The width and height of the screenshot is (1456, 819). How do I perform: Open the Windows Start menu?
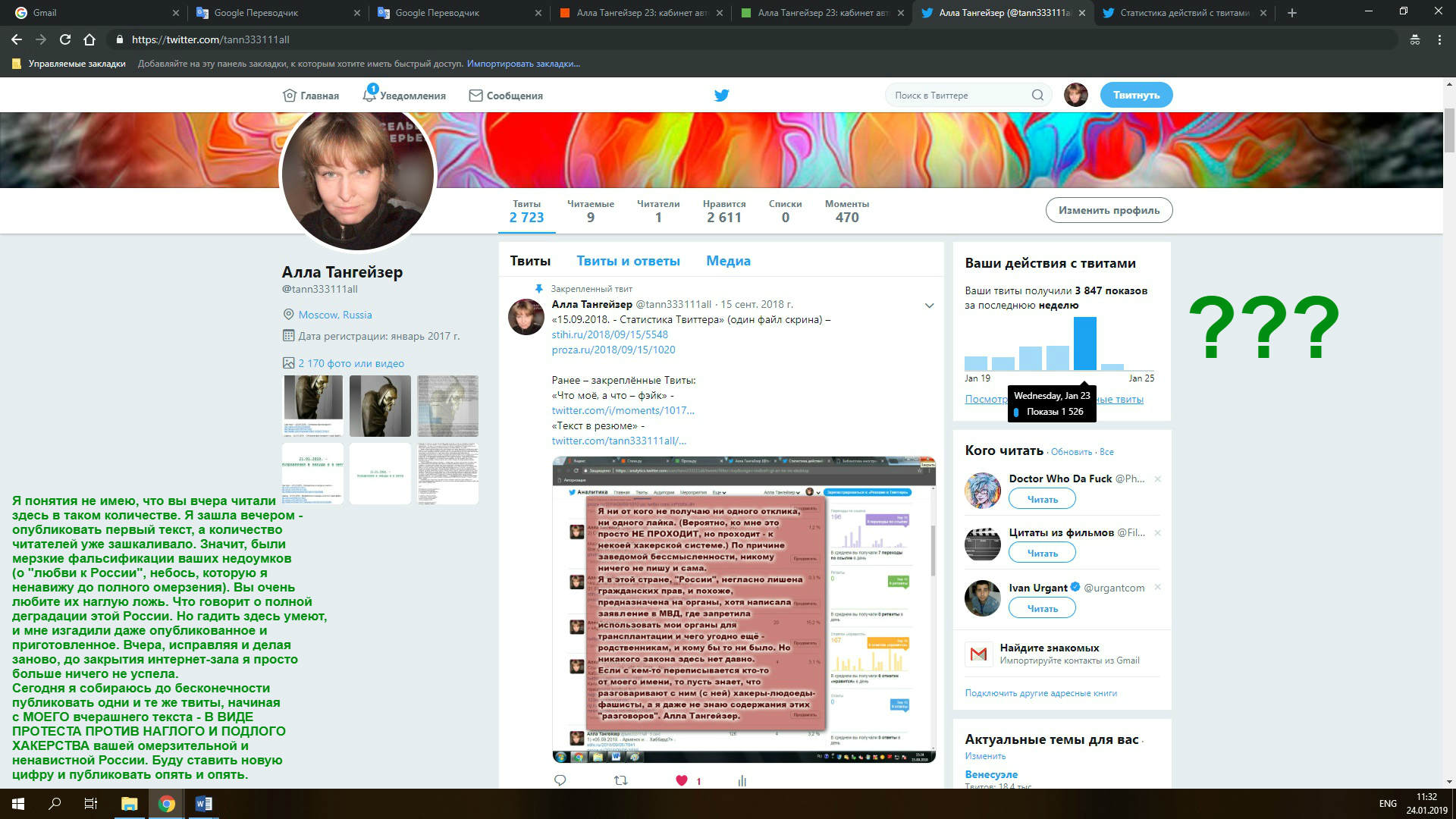(18, 804)
